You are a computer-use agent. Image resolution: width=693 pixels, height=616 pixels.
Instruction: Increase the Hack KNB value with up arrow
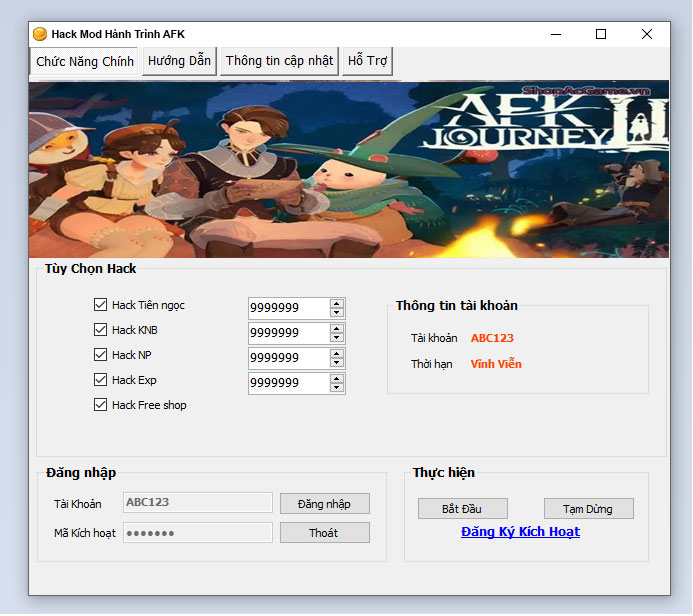click(337, 329)
